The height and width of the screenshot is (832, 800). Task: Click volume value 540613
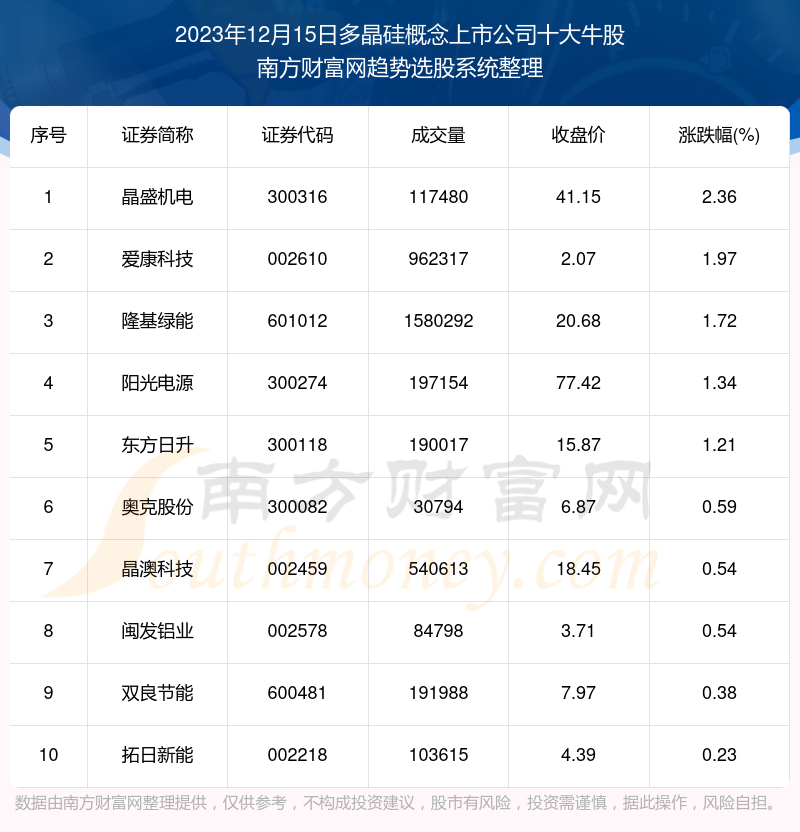438,569
